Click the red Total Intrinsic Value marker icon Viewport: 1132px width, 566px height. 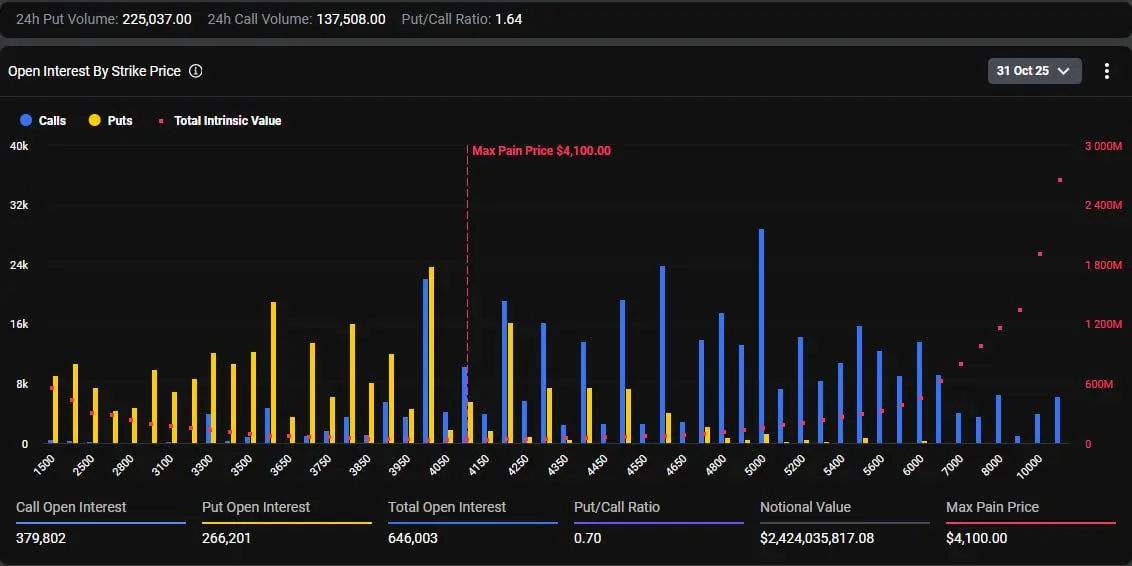(x=161, y=120)
